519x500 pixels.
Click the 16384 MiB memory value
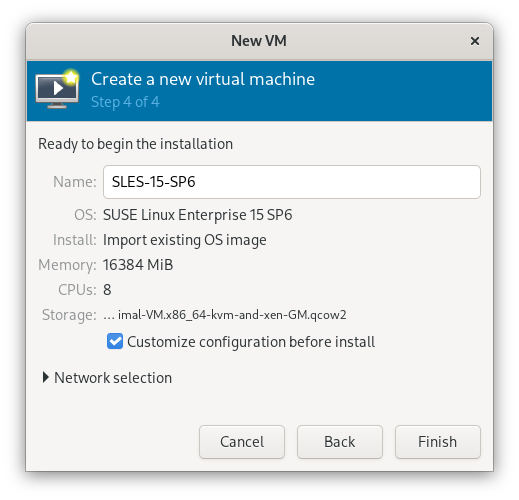point(138,265)
